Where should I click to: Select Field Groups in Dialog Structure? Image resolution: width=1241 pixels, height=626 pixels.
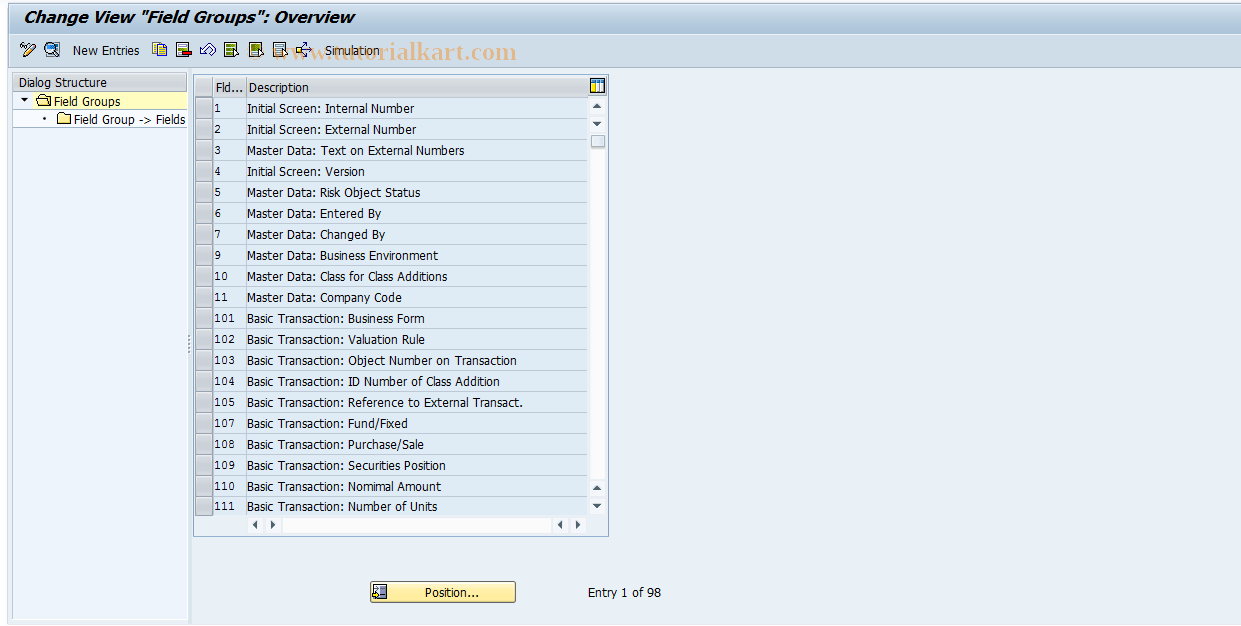[87, 101]
